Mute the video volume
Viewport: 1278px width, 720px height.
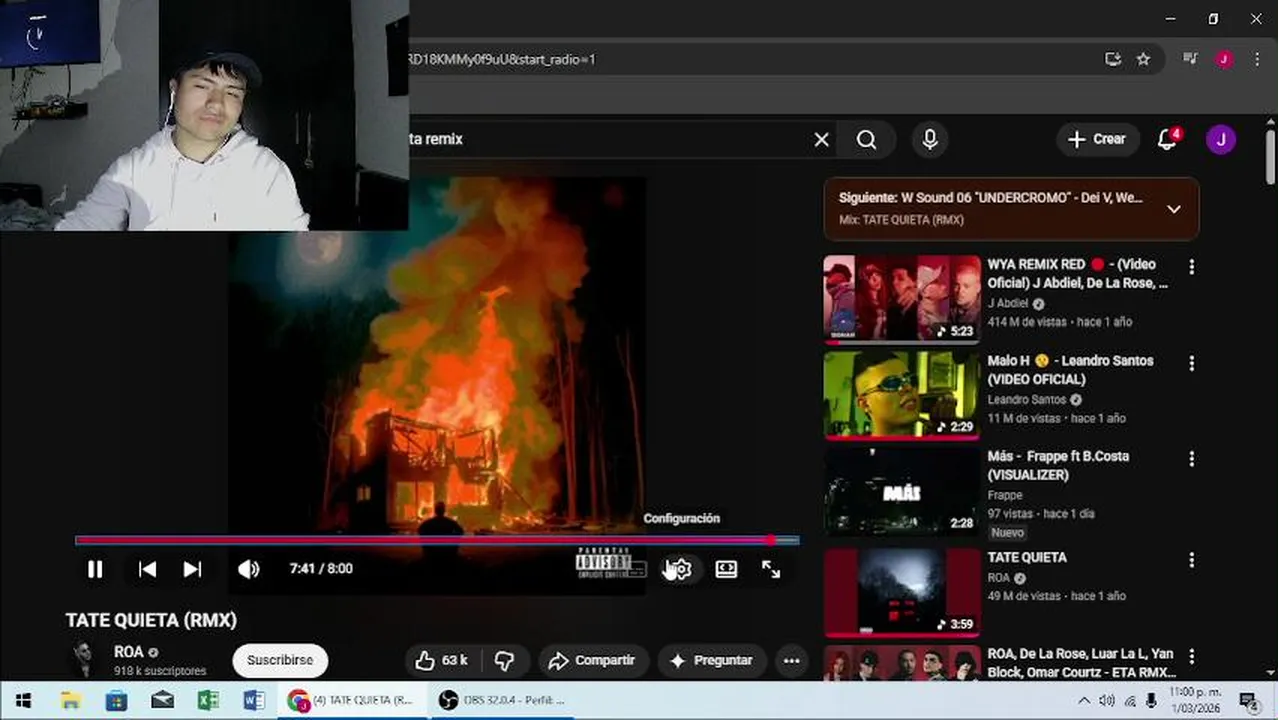pyautogui.click(x=248, y=569)
